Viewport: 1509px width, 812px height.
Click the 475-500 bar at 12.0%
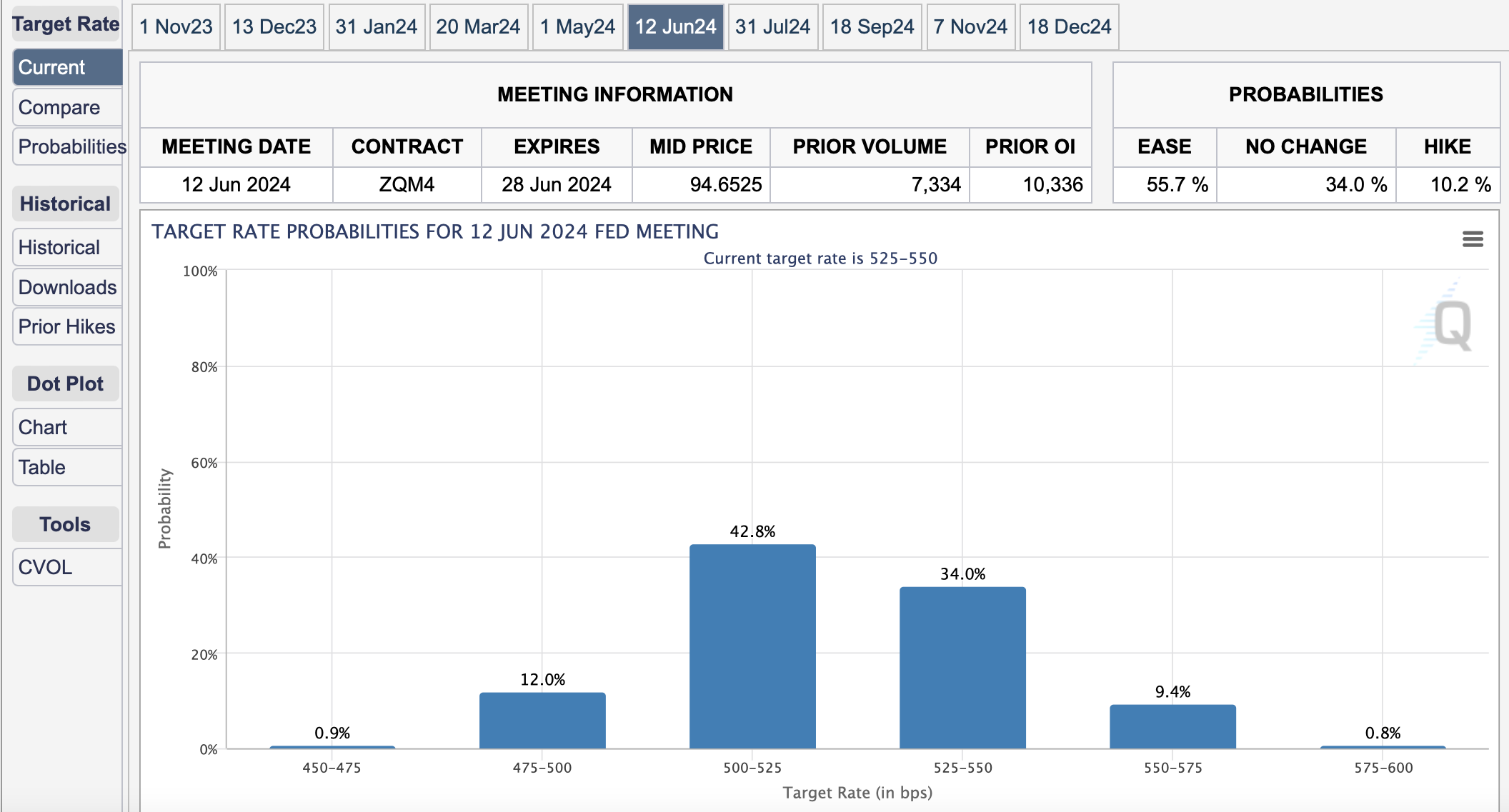542,720
